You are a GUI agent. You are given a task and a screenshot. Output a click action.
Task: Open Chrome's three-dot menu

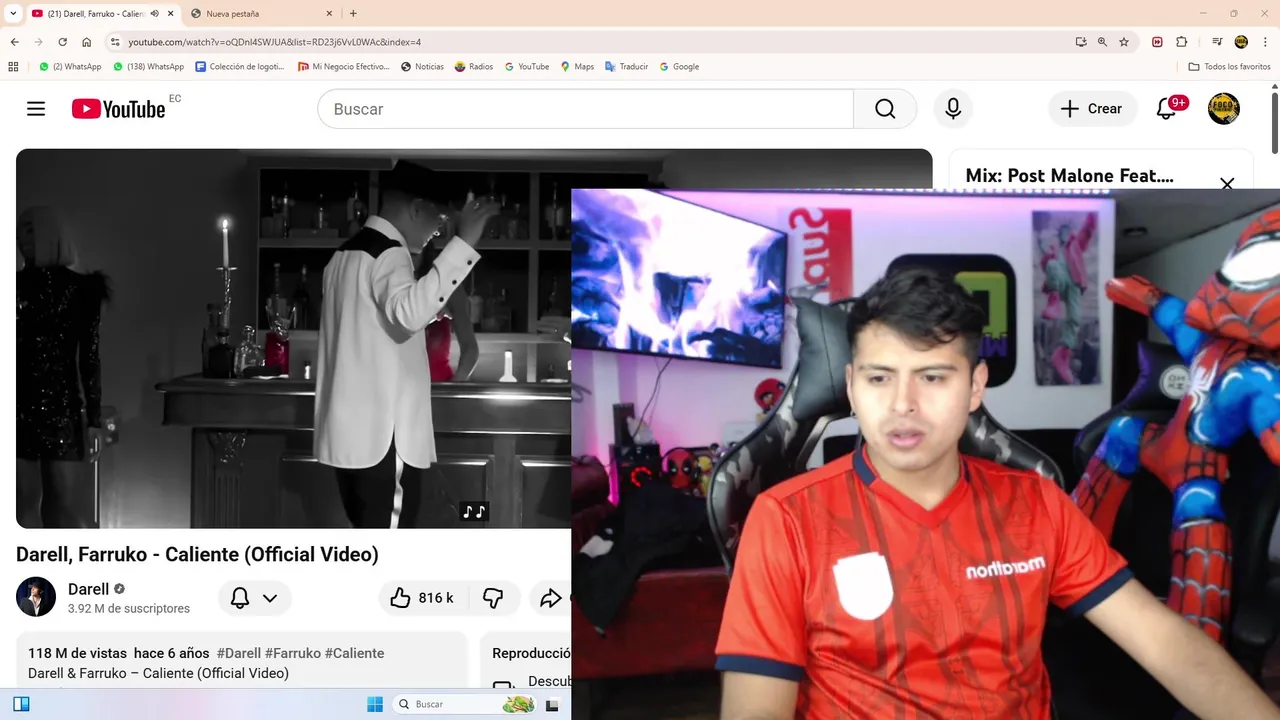tap(1265, 42)
